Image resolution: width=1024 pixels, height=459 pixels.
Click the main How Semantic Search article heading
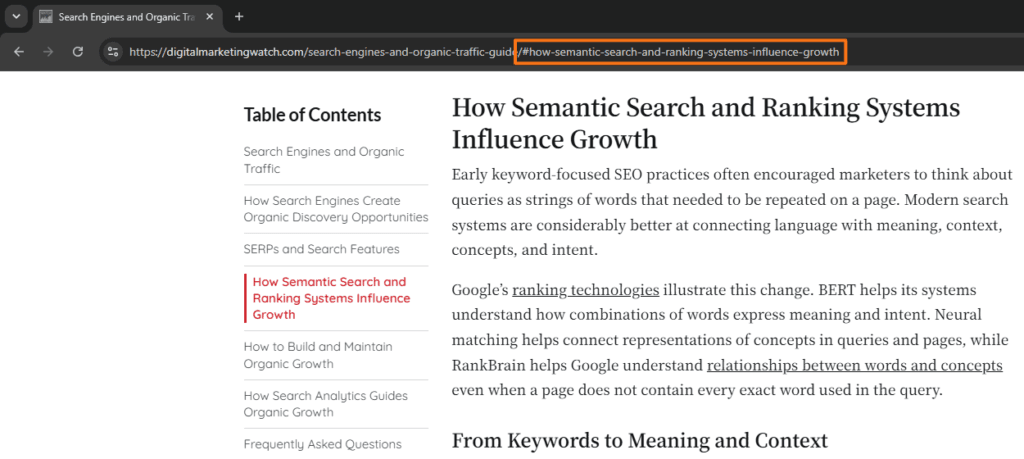coord(706,123)
